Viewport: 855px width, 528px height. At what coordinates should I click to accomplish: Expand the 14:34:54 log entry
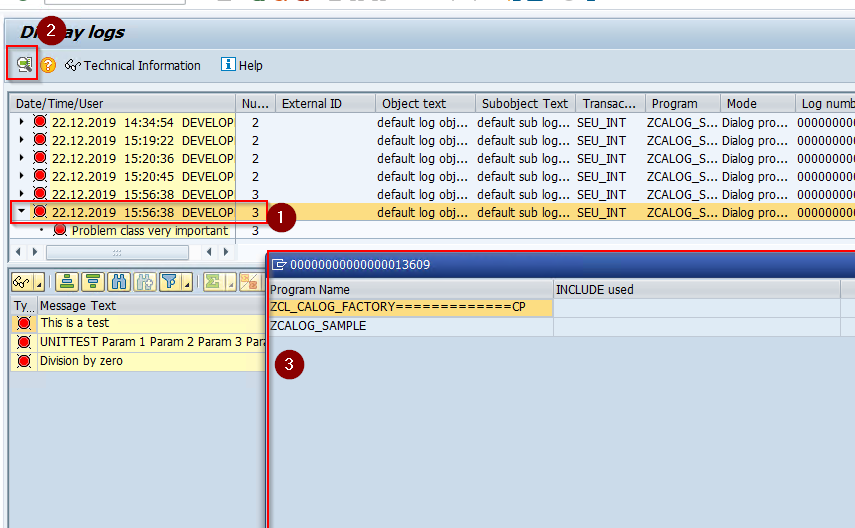21,122
